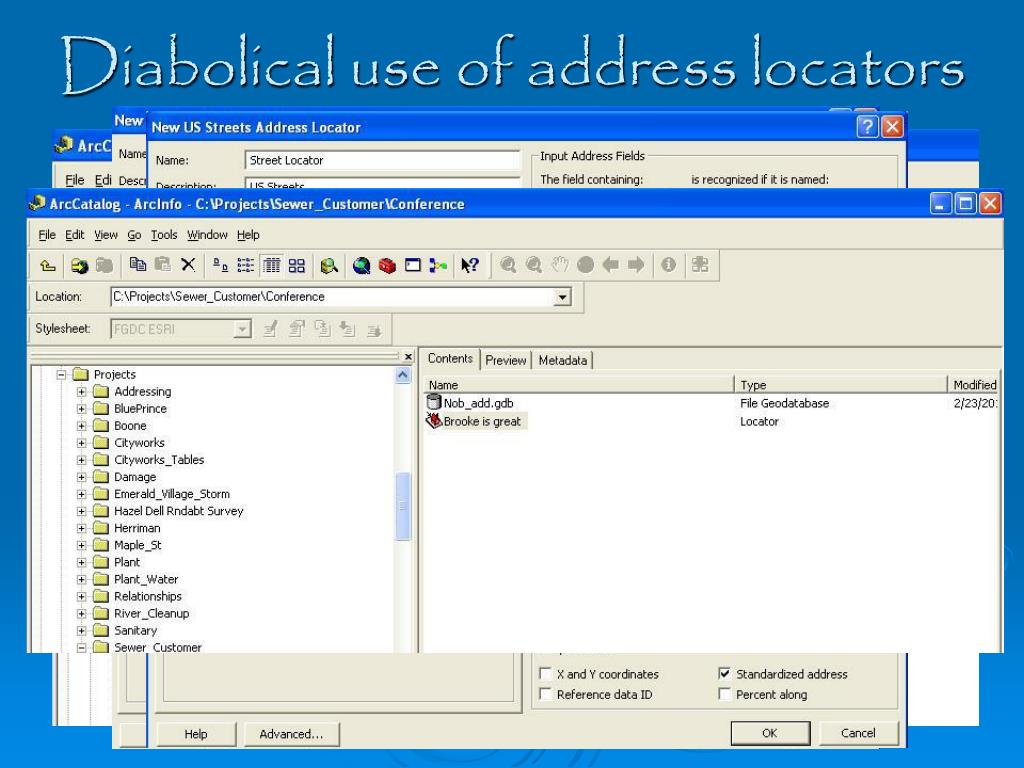This screenshot has width=1024, height=768.
Task: Open the Search tool icon
Action: point(329,265)
